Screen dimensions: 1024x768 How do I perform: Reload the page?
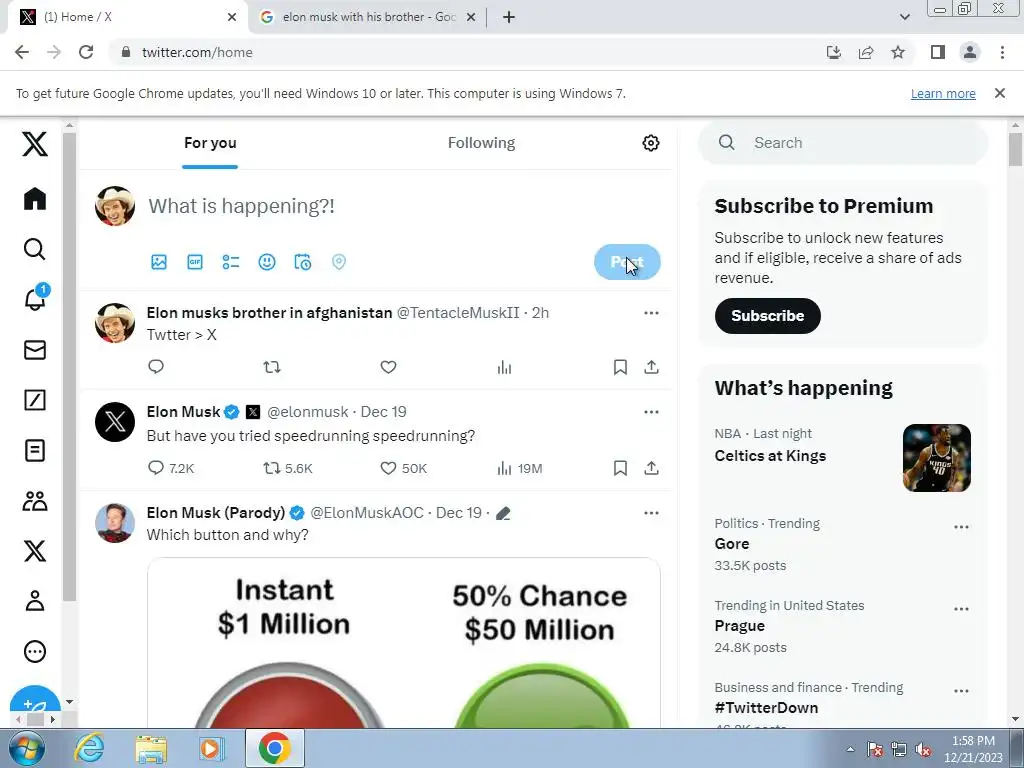coord(86,52)
